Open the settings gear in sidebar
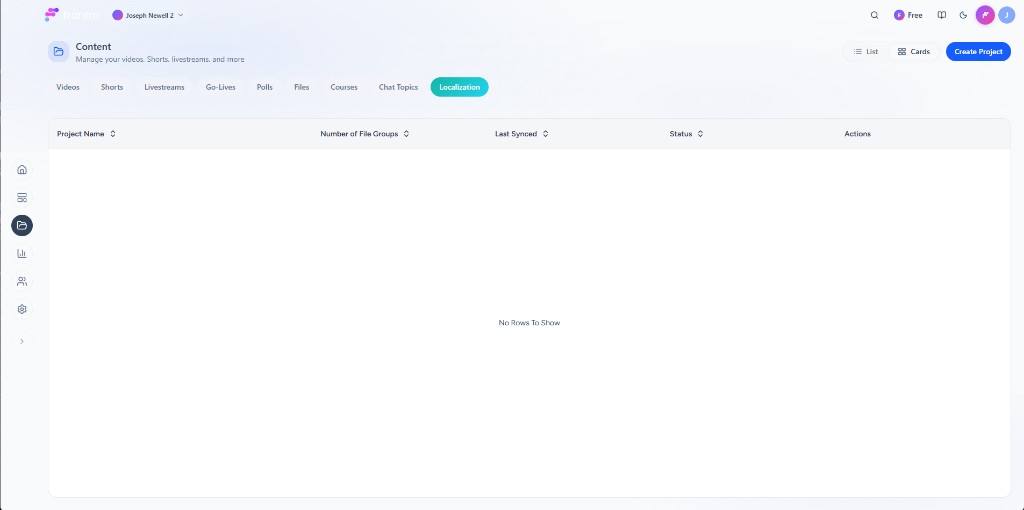Screen dimensions: 1024x510 coord(22,310)
